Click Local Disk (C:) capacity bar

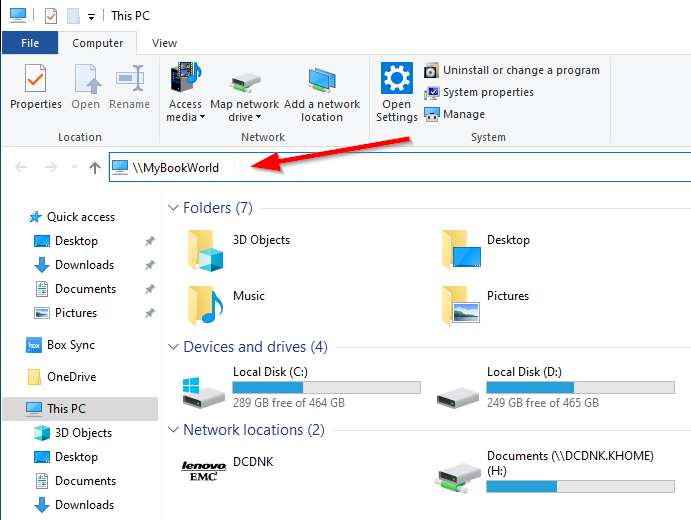coord(327,387)
